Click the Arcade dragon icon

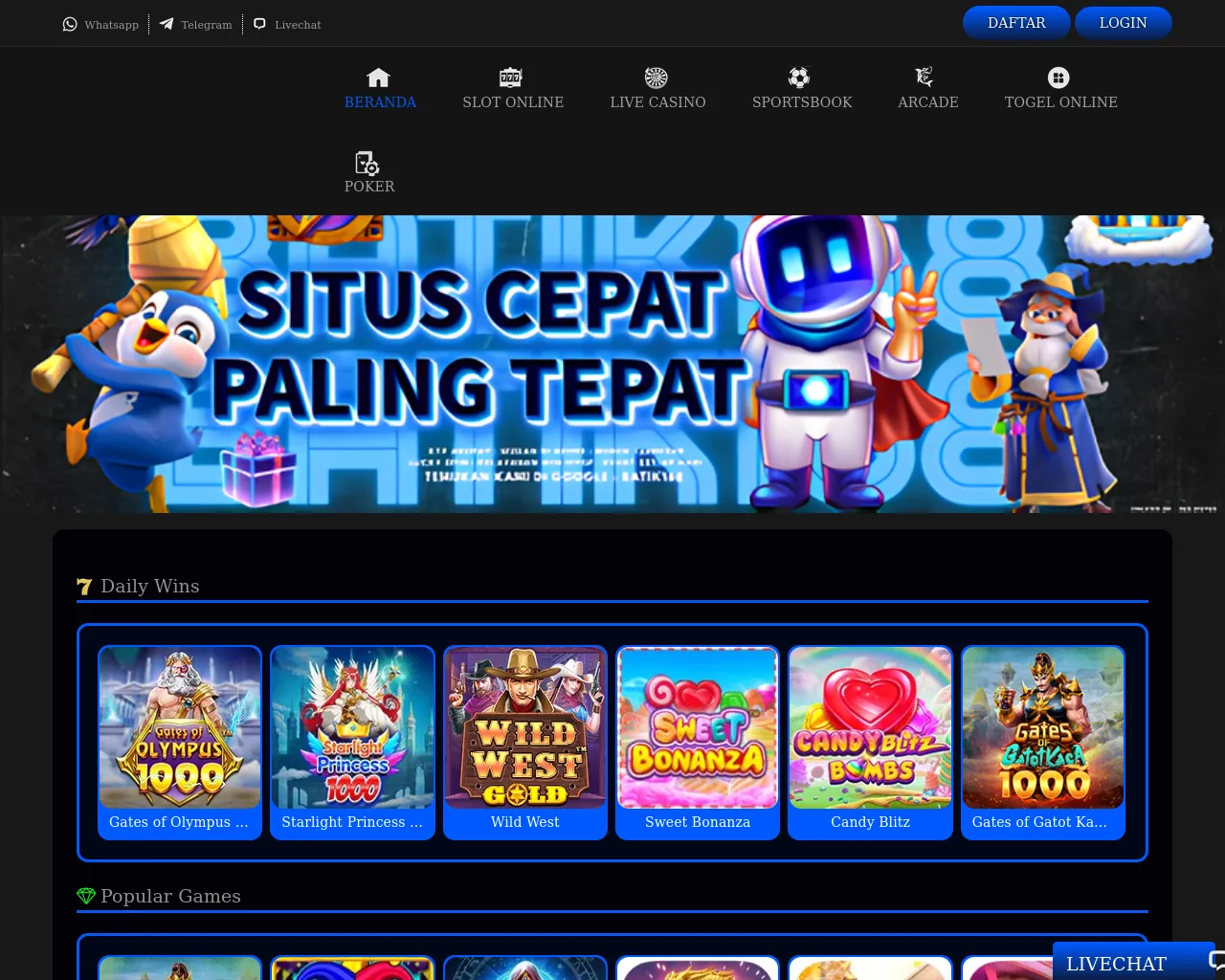[x=924, y=78]
